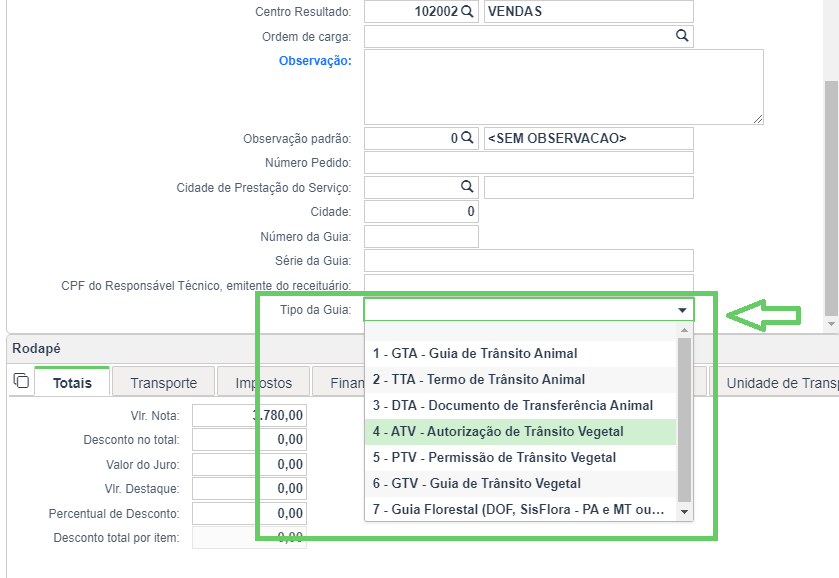
Task: Focus the CPF do Responsável Técnico field
Action: 529,283
